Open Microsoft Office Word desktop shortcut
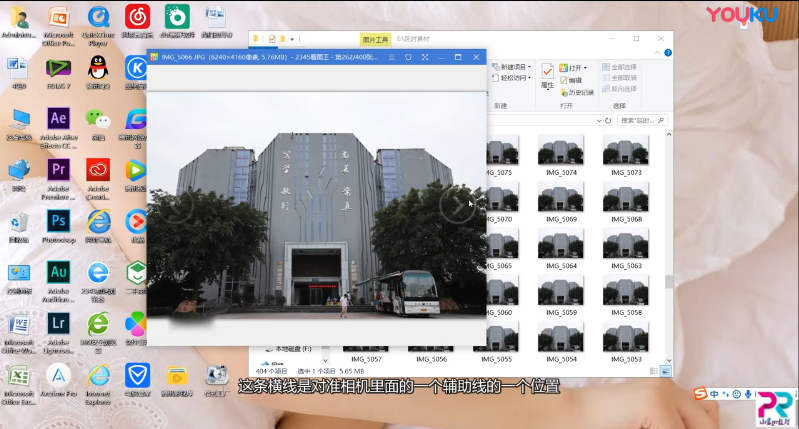799x429 pixels. pyautogui.click(x=19, y=325)
